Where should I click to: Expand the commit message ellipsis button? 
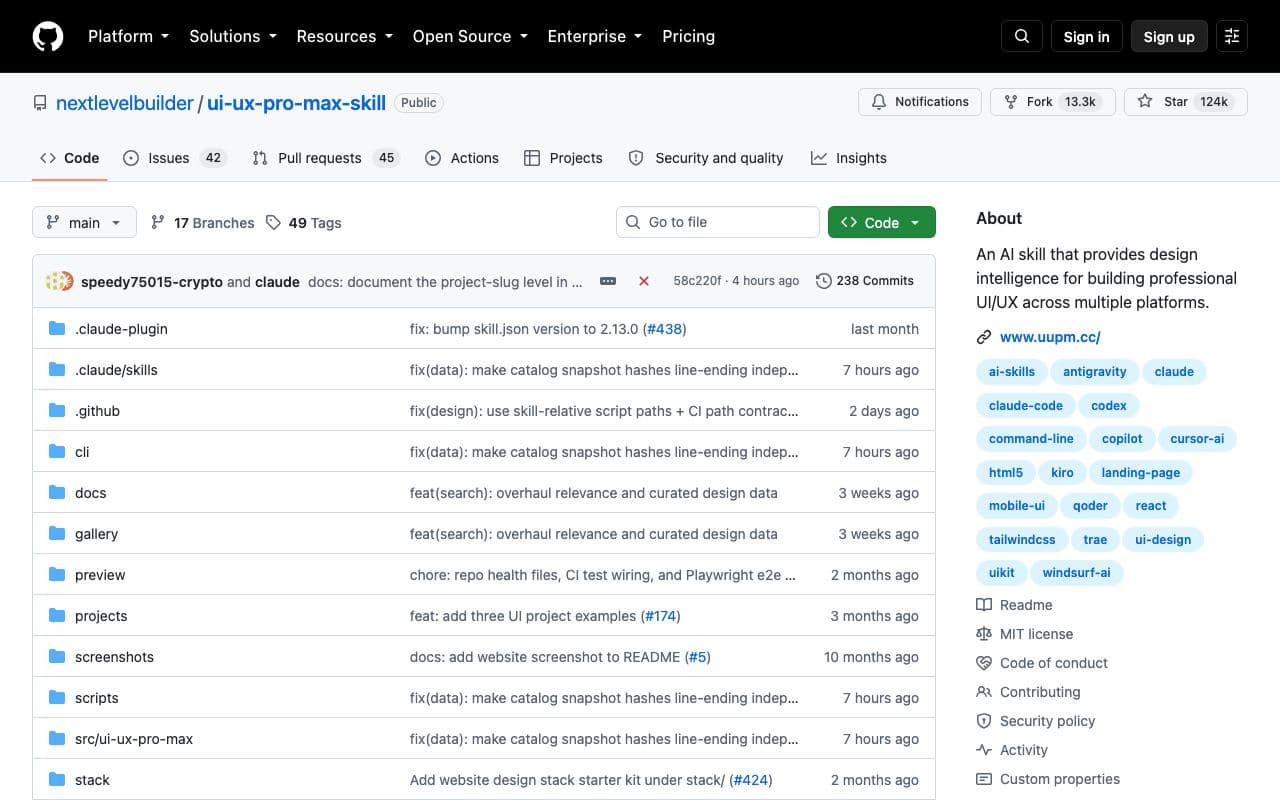point(608,281)
